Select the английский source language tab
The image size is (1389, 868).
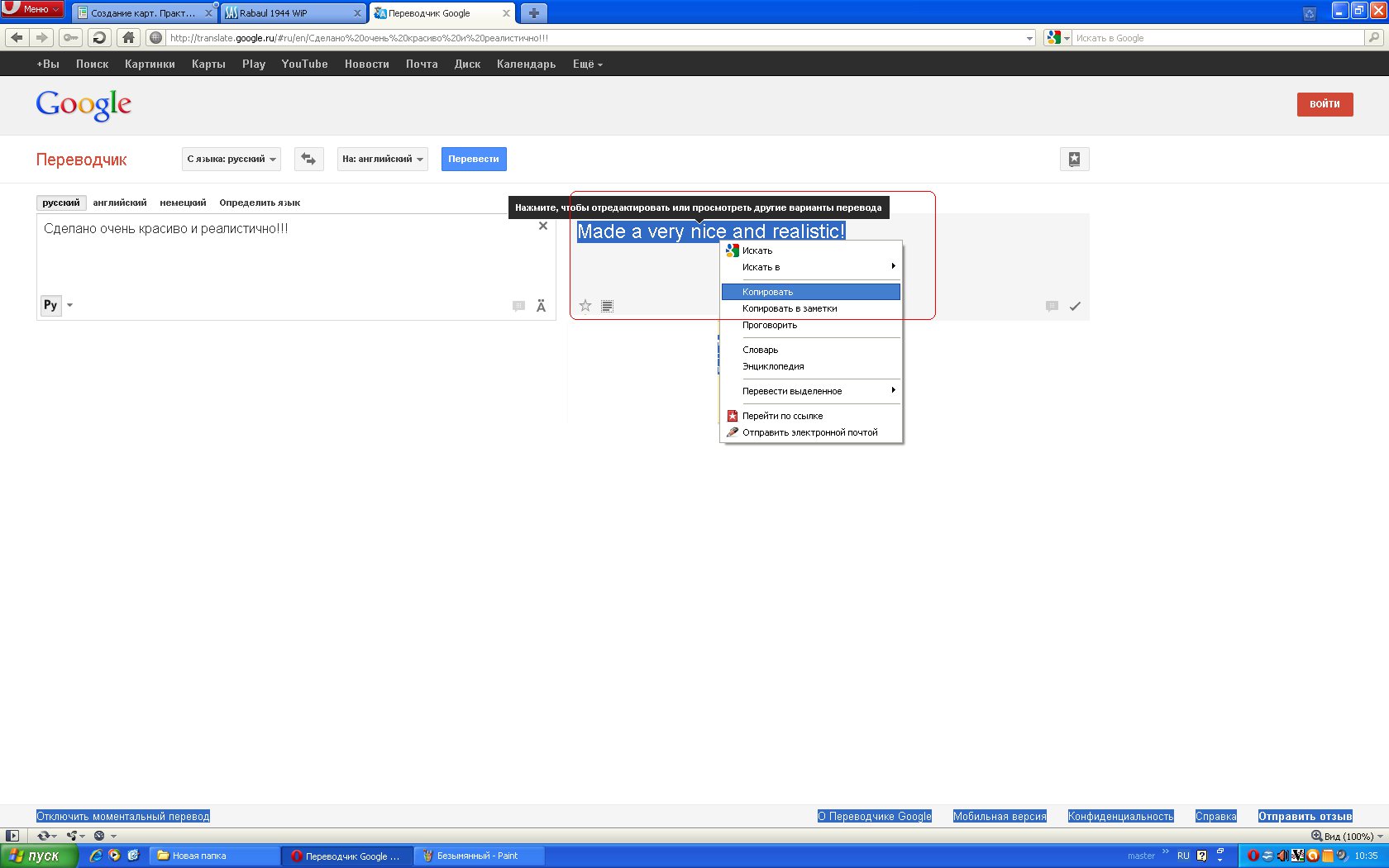tap(120, 203)
